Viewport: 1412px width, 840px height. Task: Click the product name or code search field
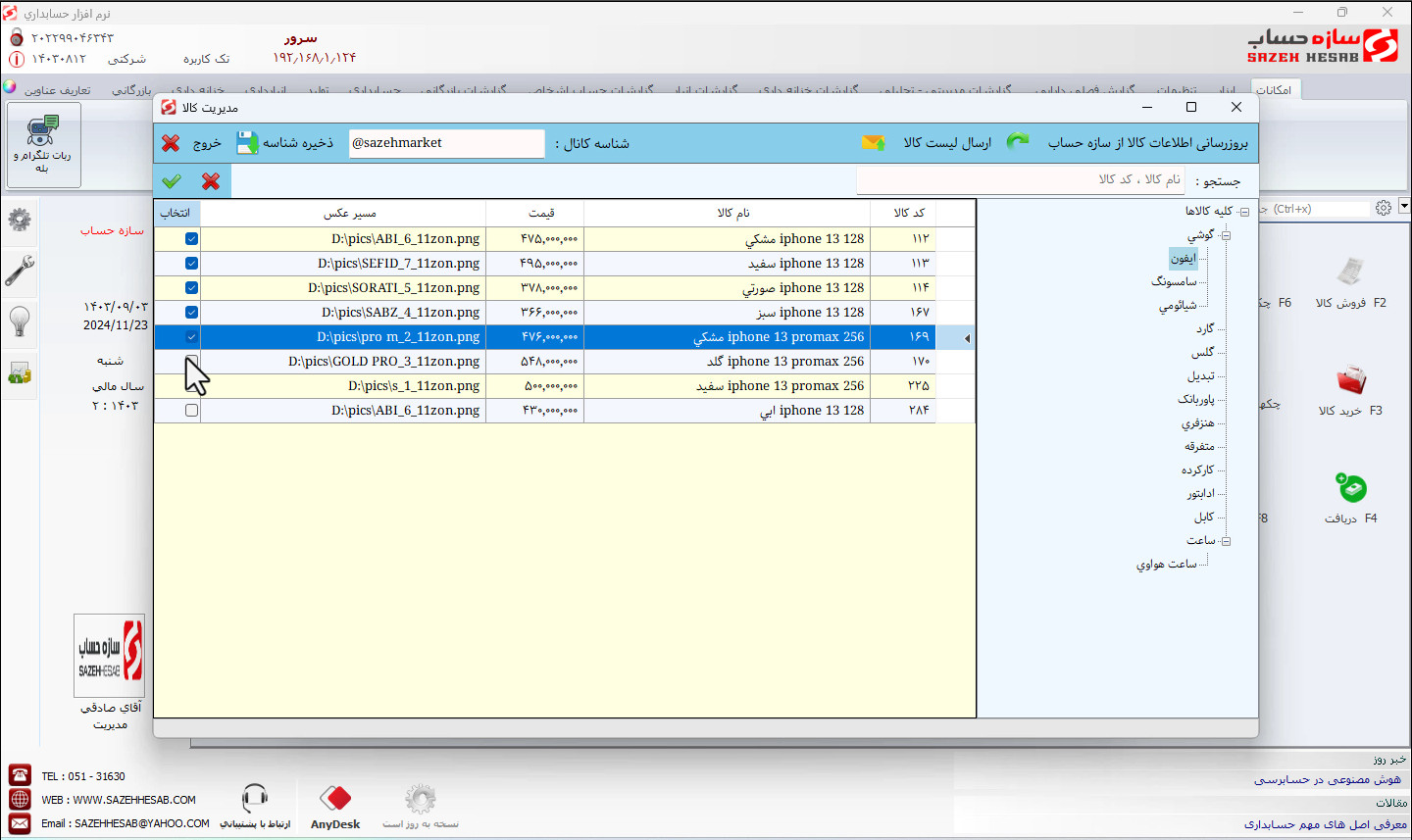pyautogui.click(x=1021, y=180)
